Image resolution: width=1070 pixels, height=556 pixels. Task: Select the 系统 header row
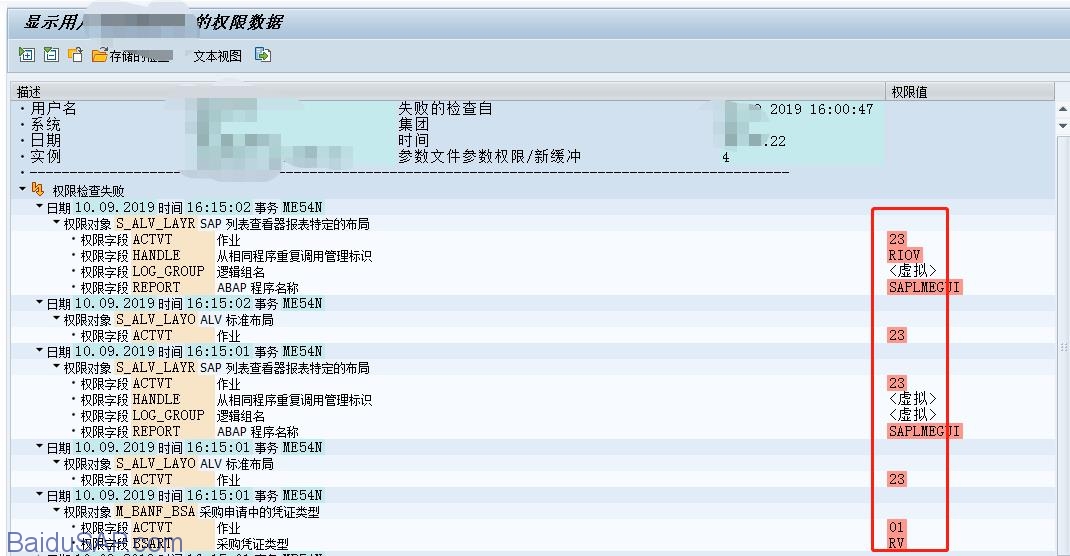[450, 125]
